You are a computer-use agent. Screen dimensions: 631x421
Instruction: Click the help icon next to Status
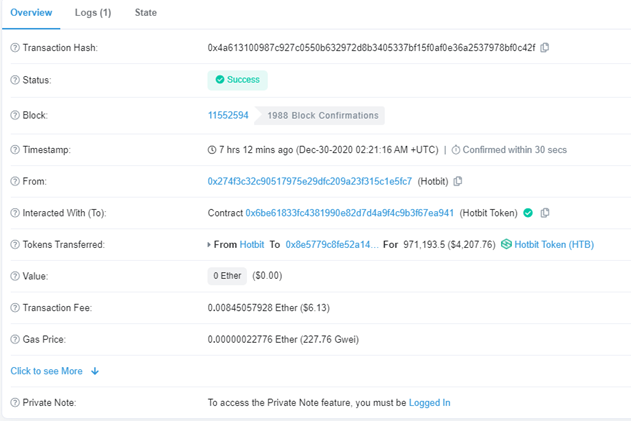tap(15, 80)
